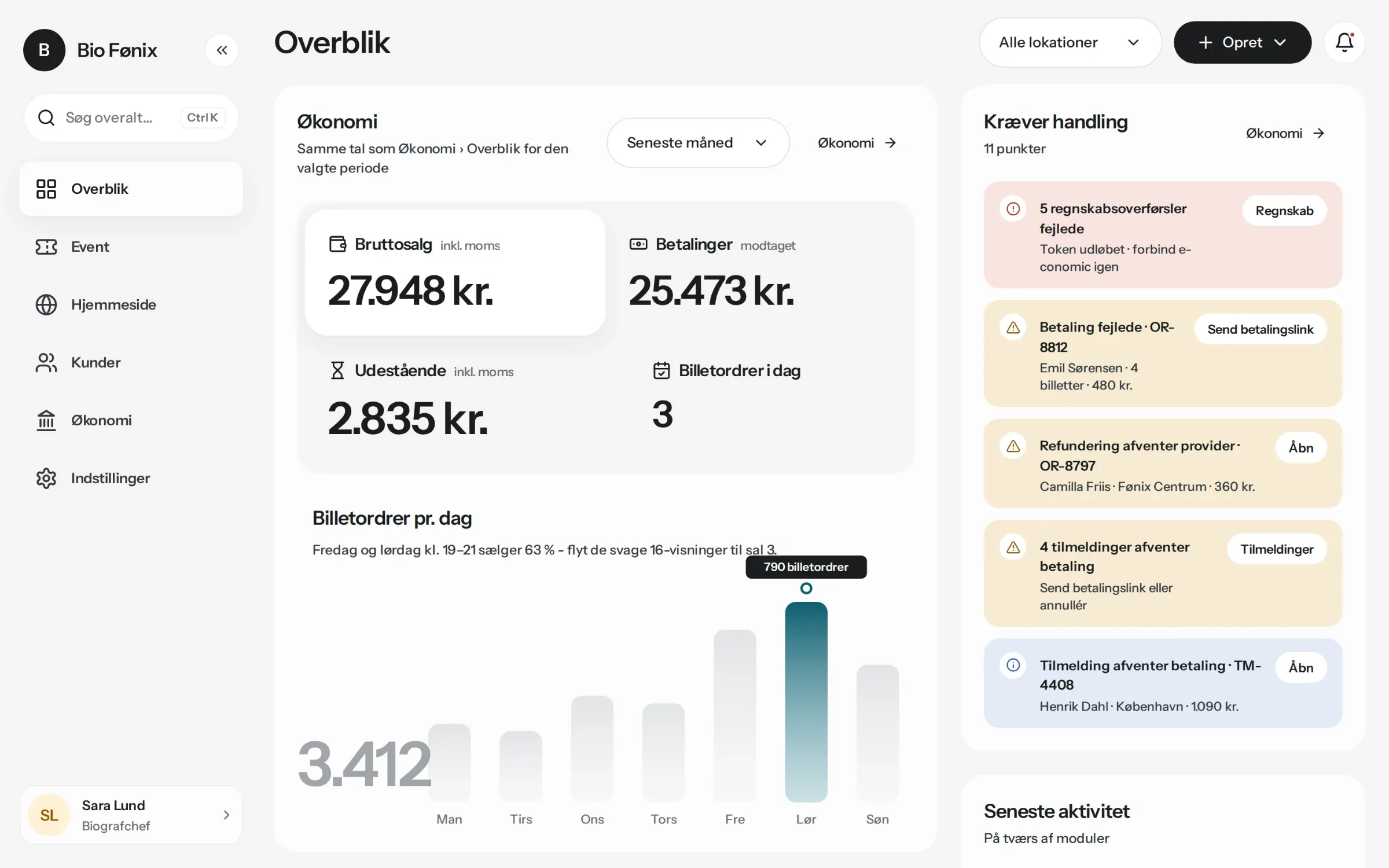Viewport: 1389px width, 868px height.
Task: Open the Økonomi link in Kræver handling
Action: tap(1285, 134)
